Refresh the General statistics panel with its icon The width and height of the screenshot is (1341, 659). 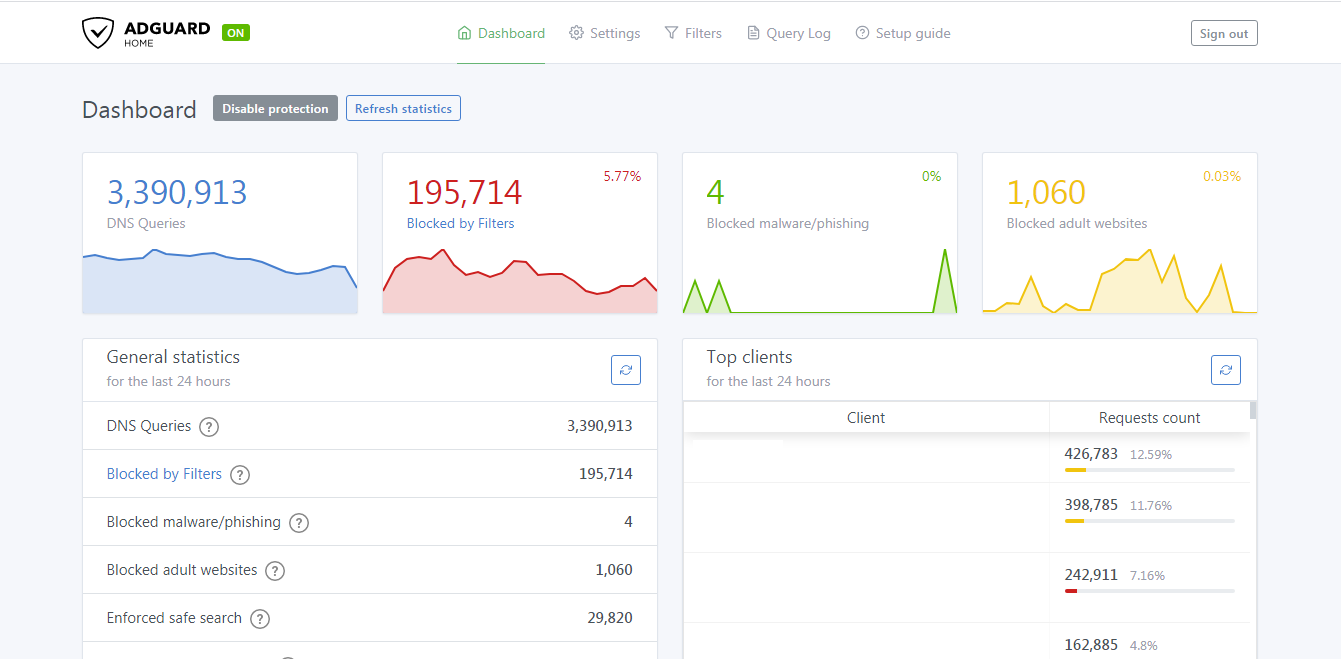[x=626, y=370]
